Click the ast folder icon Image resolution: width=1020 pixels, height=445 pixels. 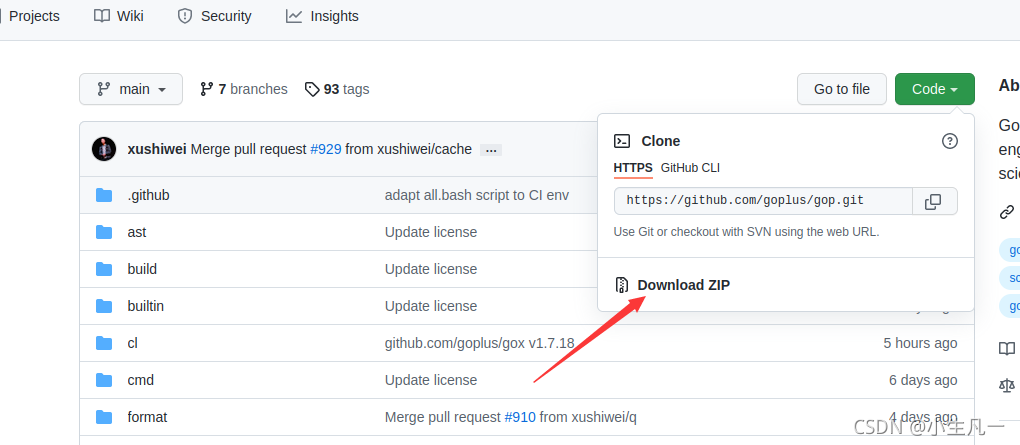click(x=104, y=232)
